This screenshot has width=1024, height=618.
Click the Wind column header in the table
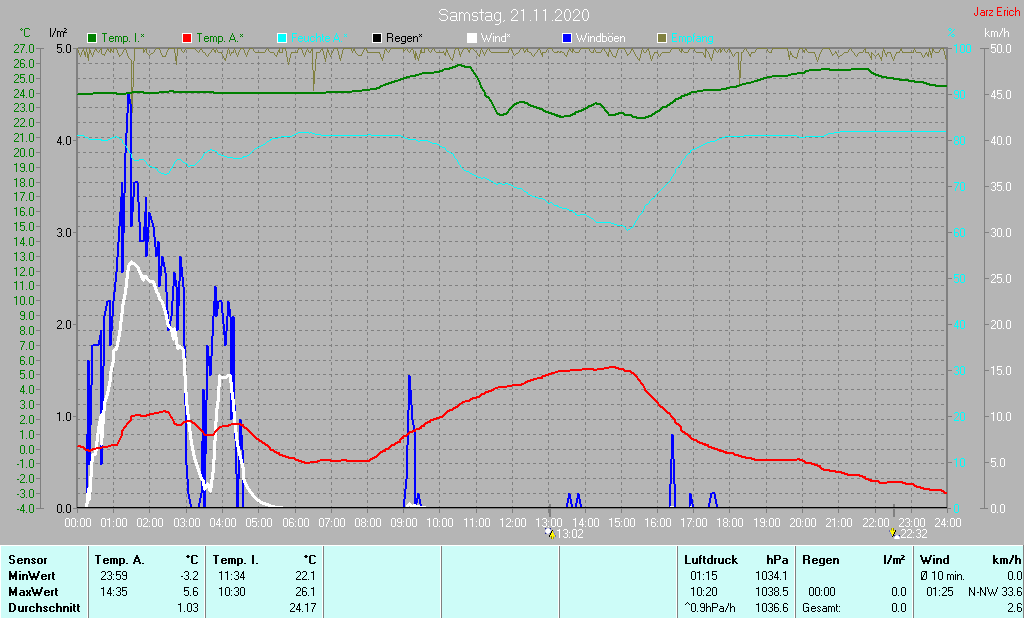click(x=934, y=560)
